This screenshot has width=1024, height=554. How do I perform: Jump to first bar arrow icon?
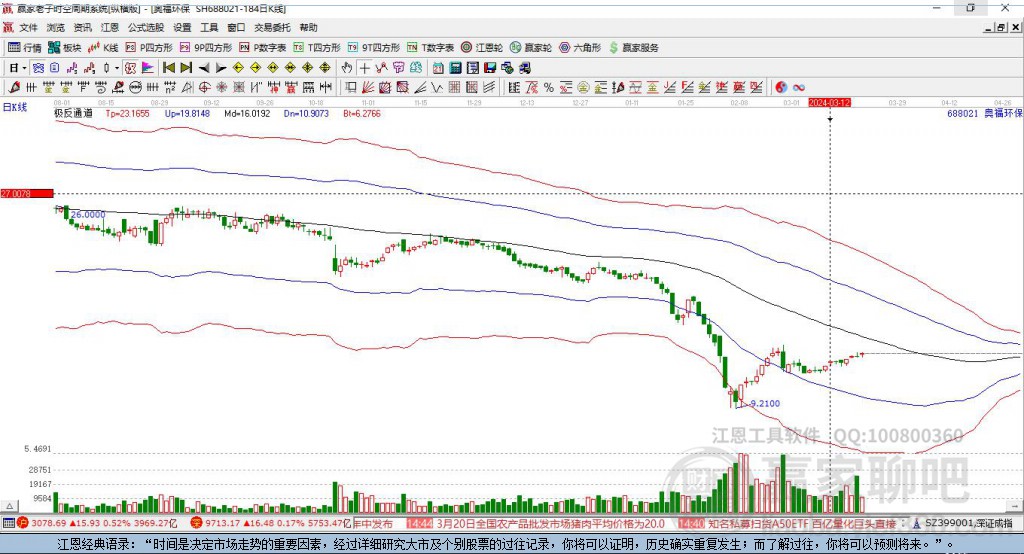tap(168, 68)
